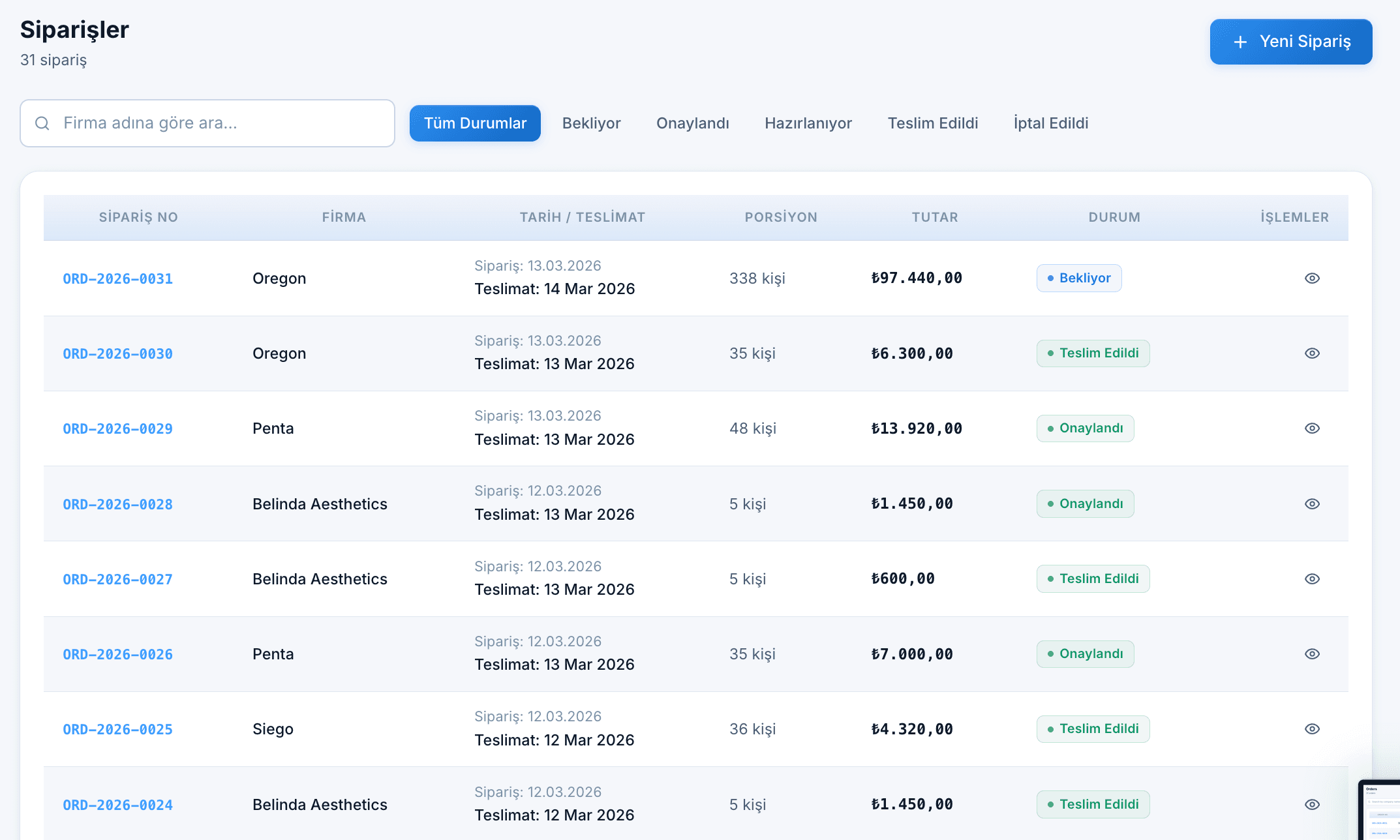Show Hazırlanıyor orders
Screen dimensions: 1400x840
[808, 123]
